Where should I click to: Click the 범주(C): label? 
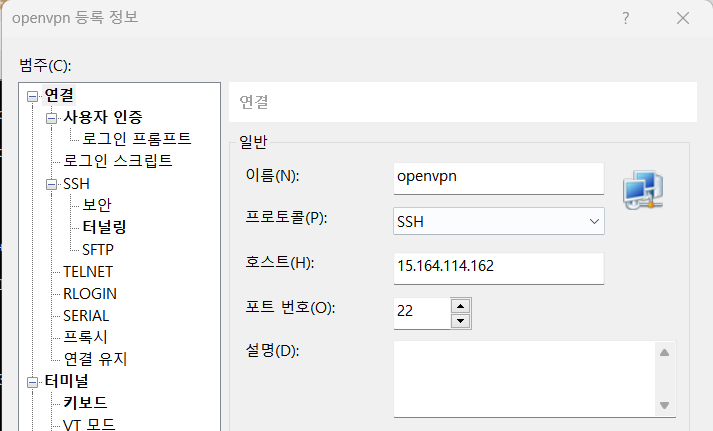[x=45, y=65]
